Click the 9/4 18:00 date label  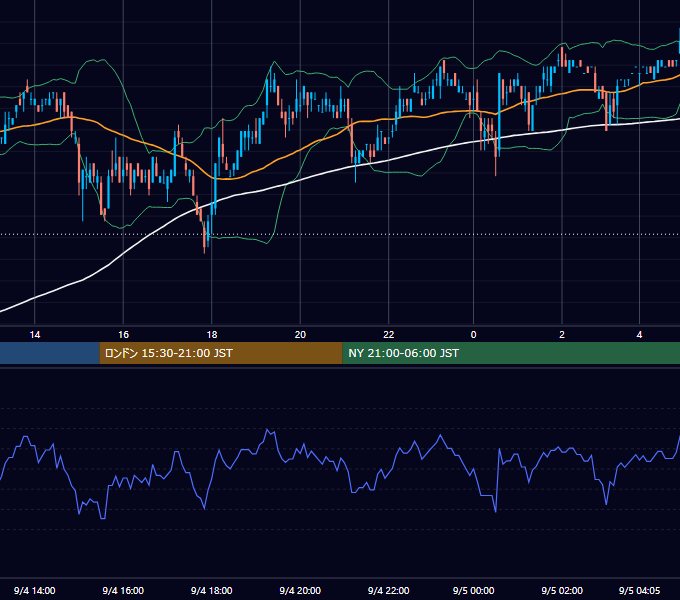[x=212, y=590]
